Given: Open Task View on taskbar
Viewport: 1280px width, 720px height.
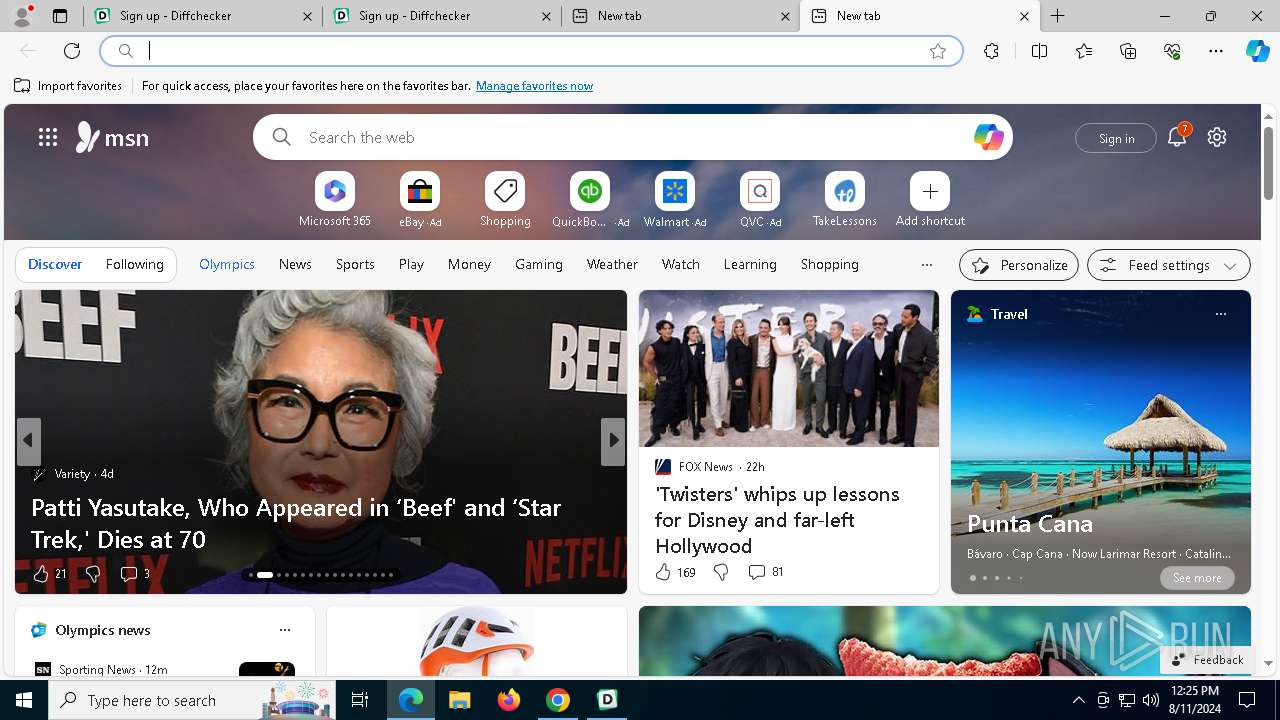Looking at the screenshot, I should click(x=360, y=700).
